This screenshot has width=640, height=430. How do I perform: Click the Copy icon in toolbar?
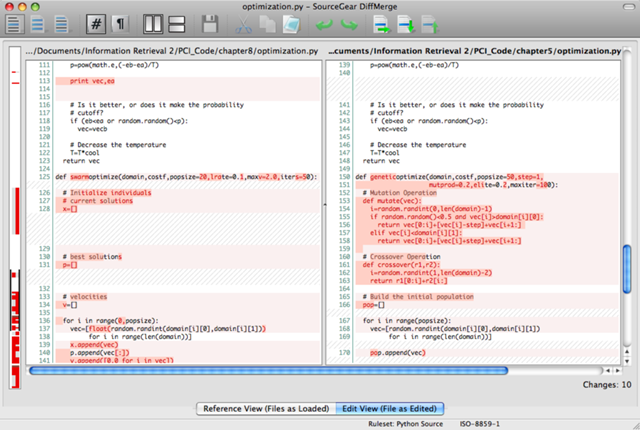pos(266,23)
